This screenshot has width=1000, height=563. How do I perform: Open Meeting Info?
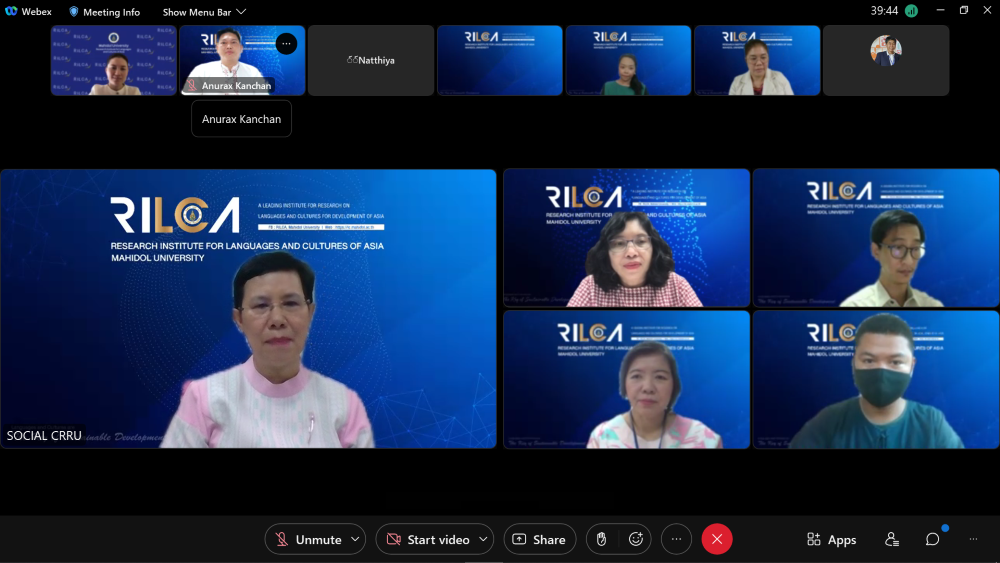coord(104,12)
